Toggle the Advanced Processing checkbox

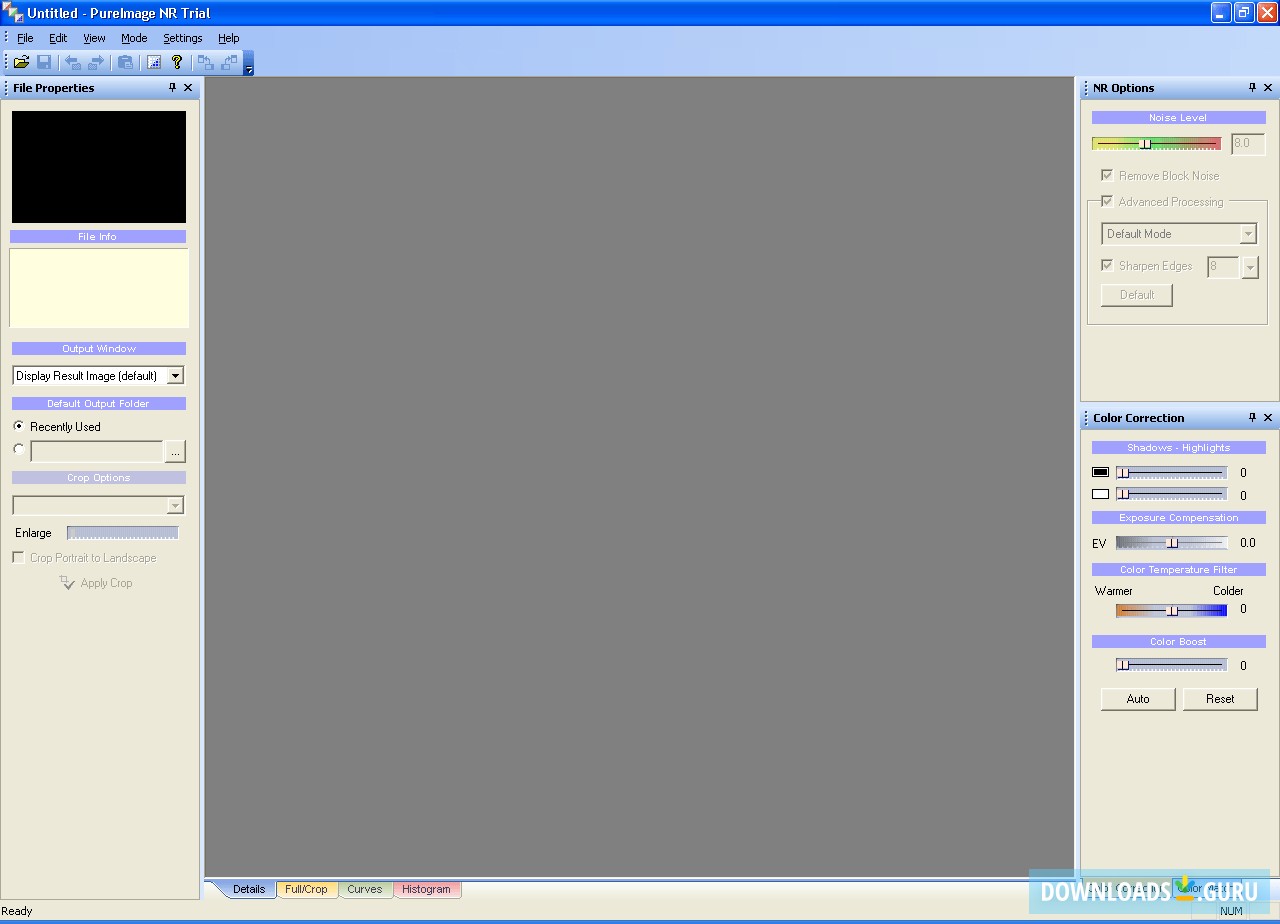[1107, 201]
